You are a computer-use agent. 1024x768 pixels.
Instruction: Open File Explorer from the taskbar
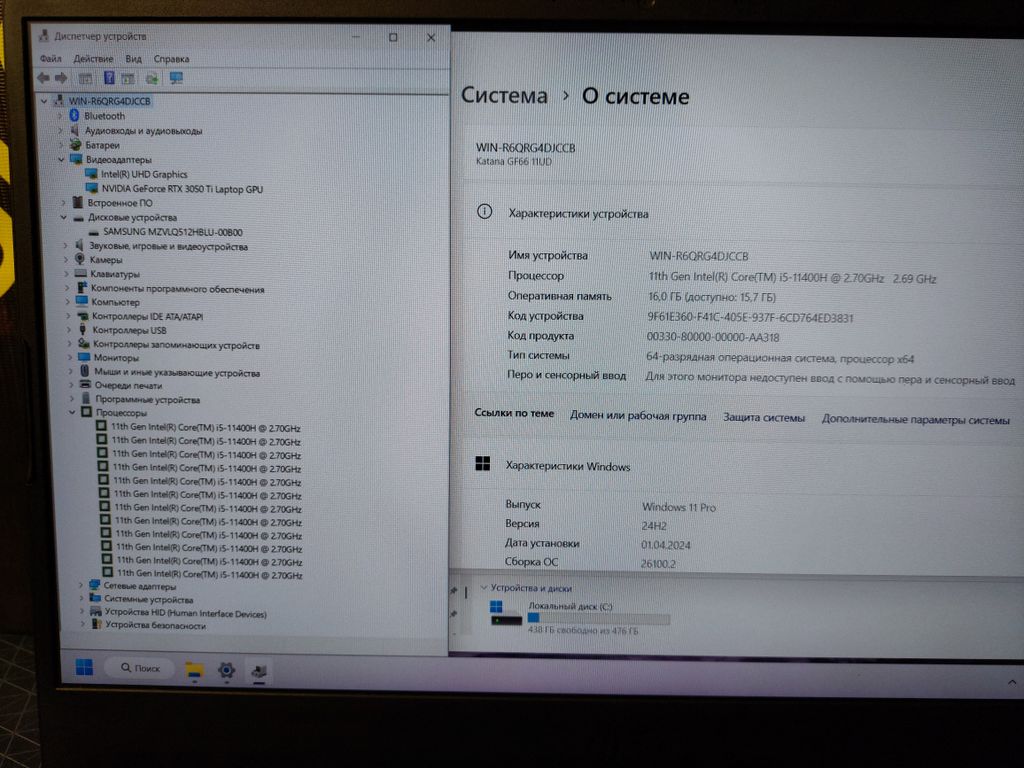tap(195, 669)
